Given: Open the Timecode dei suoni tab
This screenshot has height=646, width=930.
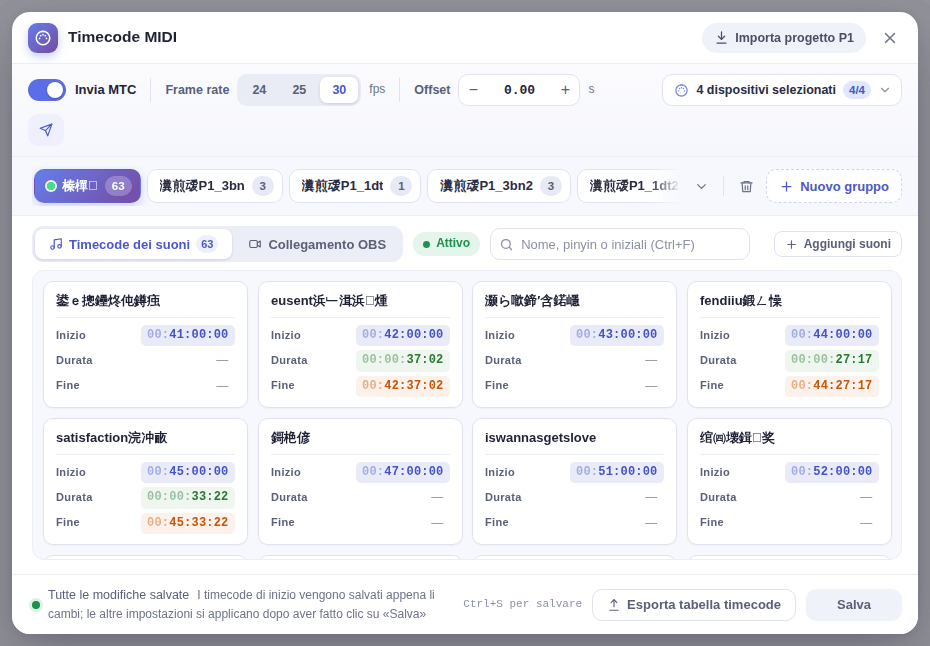Looking at the screenshot, I should point(133,244).
